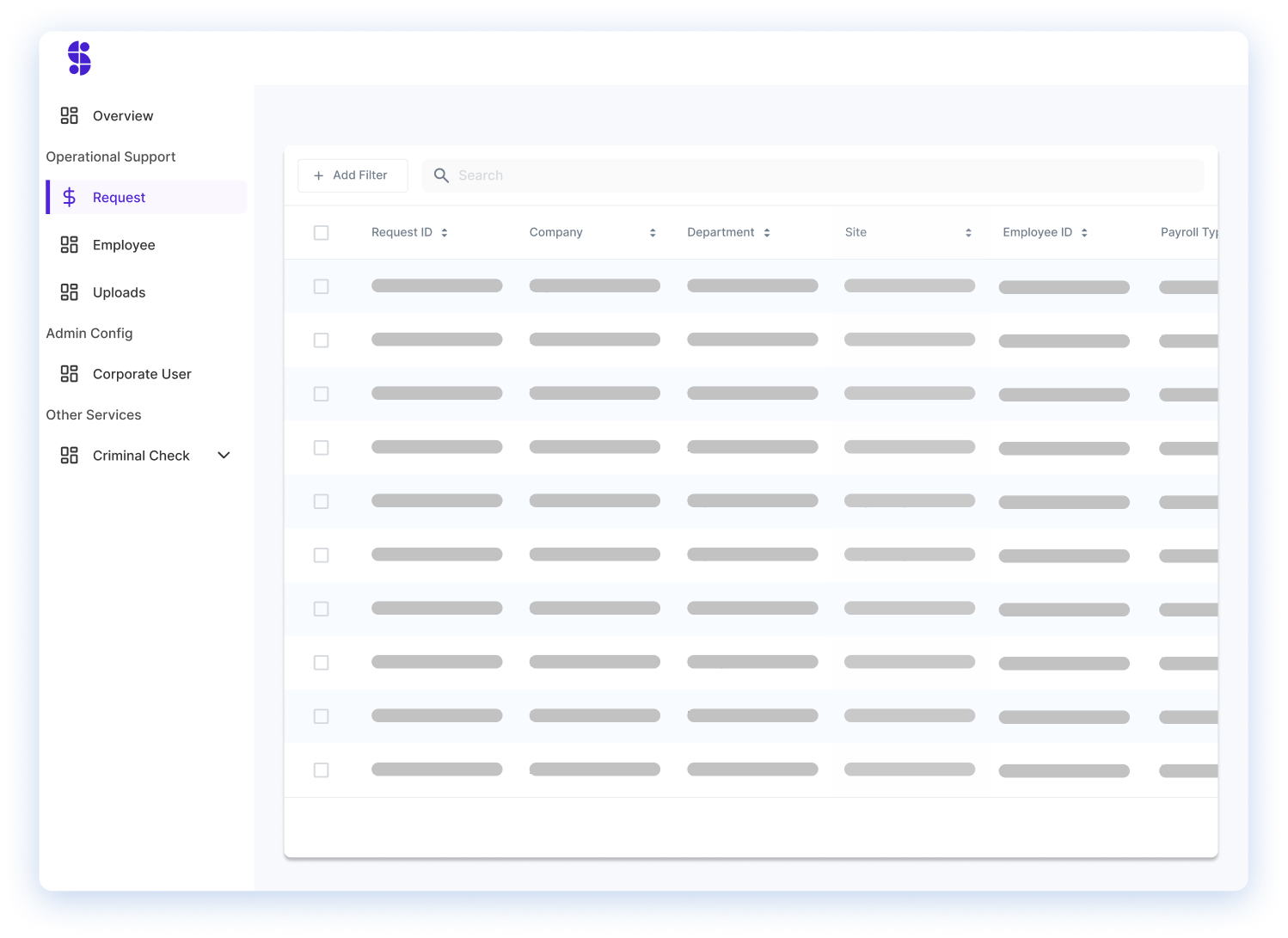
Task: Open the Corporate User page link
Action: [x=142, y=374]
